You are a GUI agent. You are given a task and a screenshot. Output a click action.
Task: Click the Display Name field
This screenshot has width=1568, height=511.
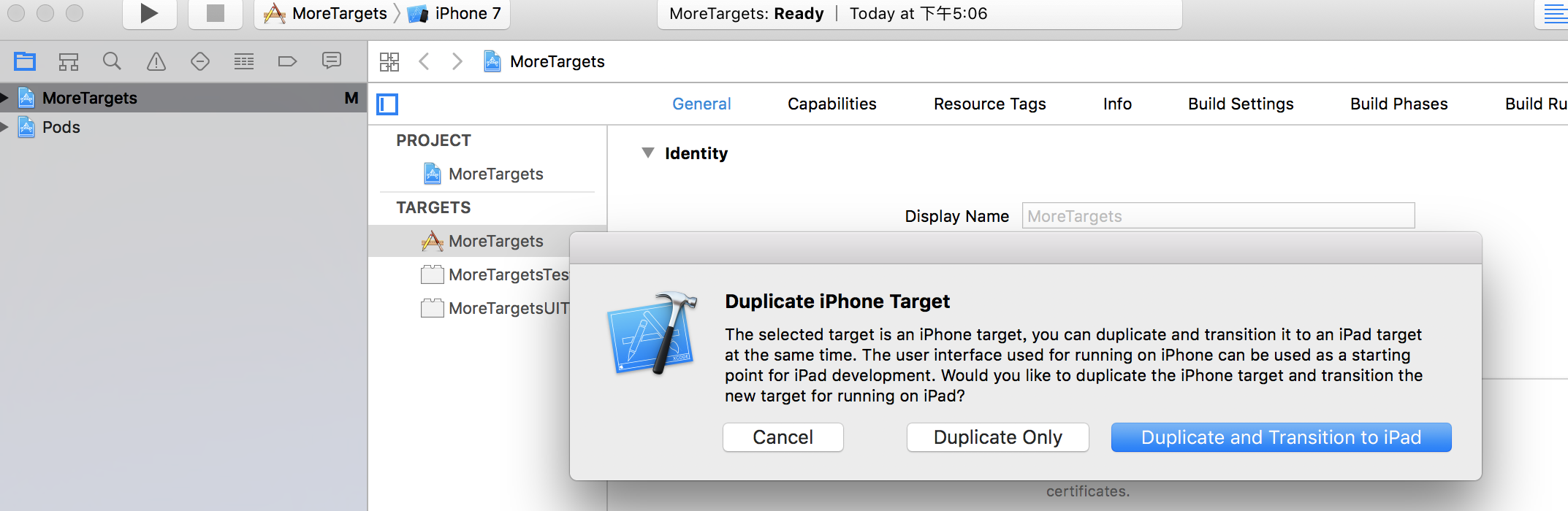coord(1218,216)
